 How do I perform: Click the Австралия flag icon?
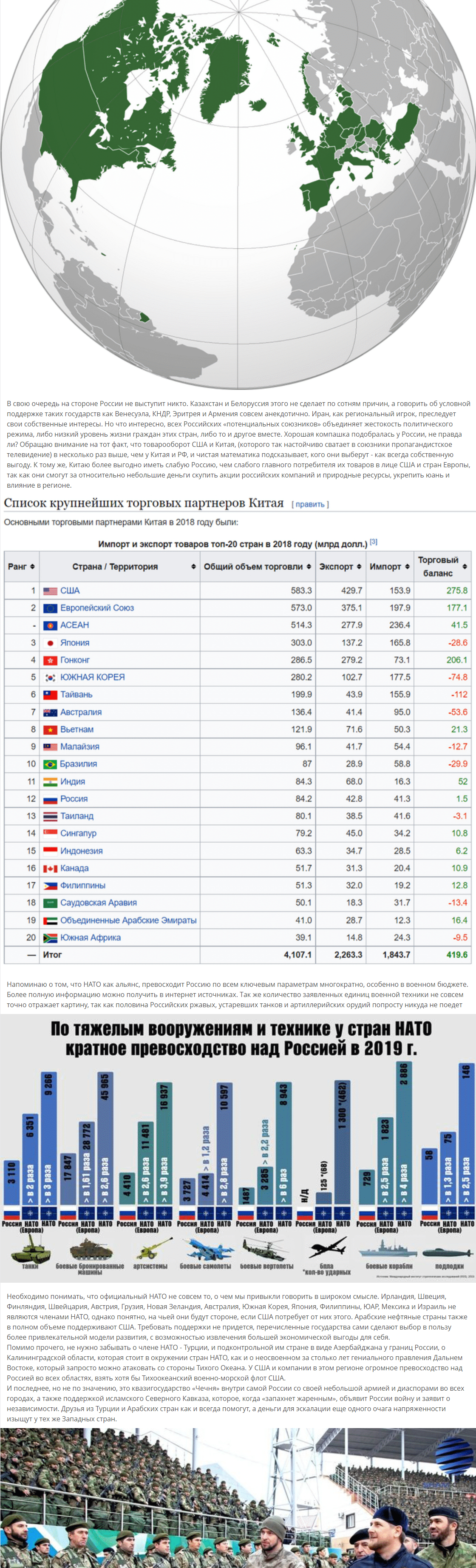point(50,712)
